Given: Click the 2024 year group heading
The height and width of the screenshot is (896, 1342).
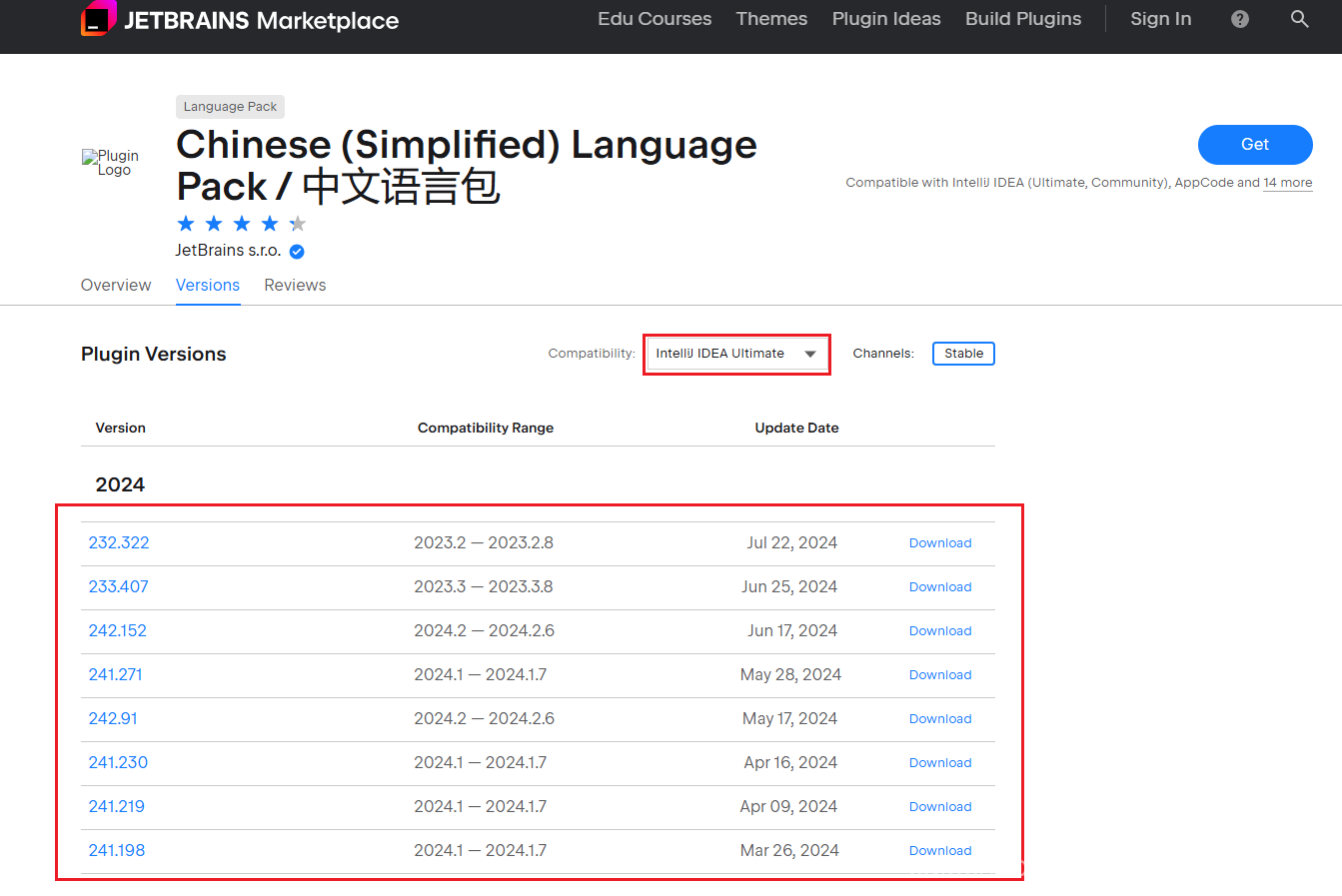Looking at the screenshot, I should tap(120, 485).
